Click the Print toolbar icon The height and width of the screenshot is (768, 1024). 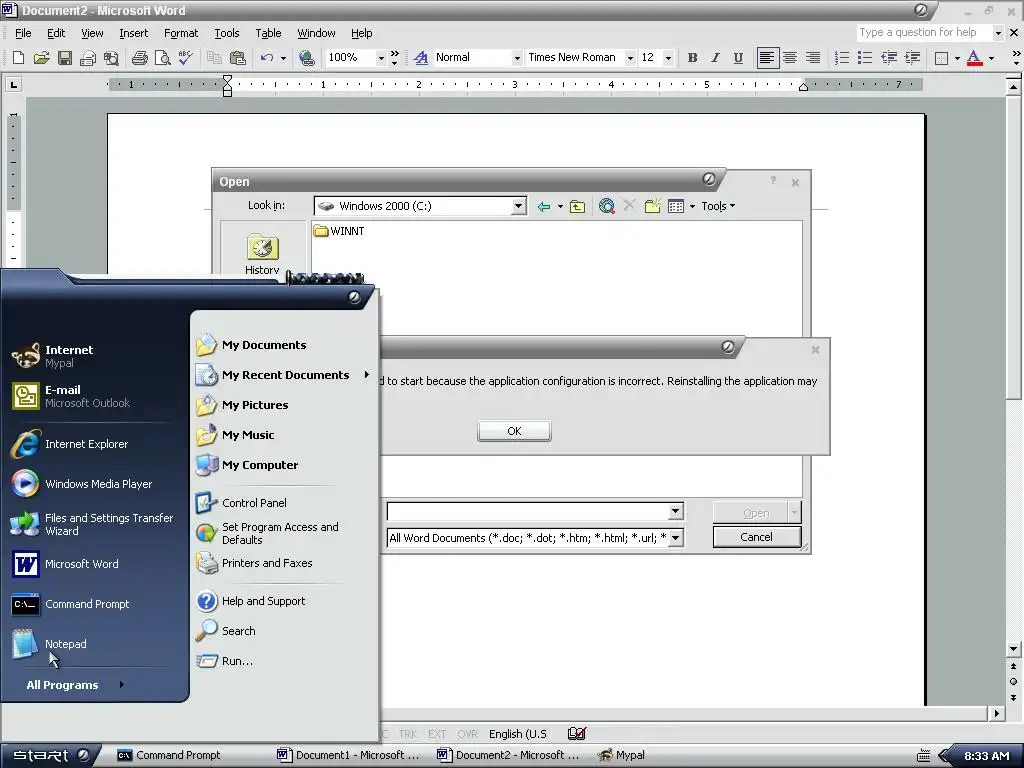click(x=138, y=57)
